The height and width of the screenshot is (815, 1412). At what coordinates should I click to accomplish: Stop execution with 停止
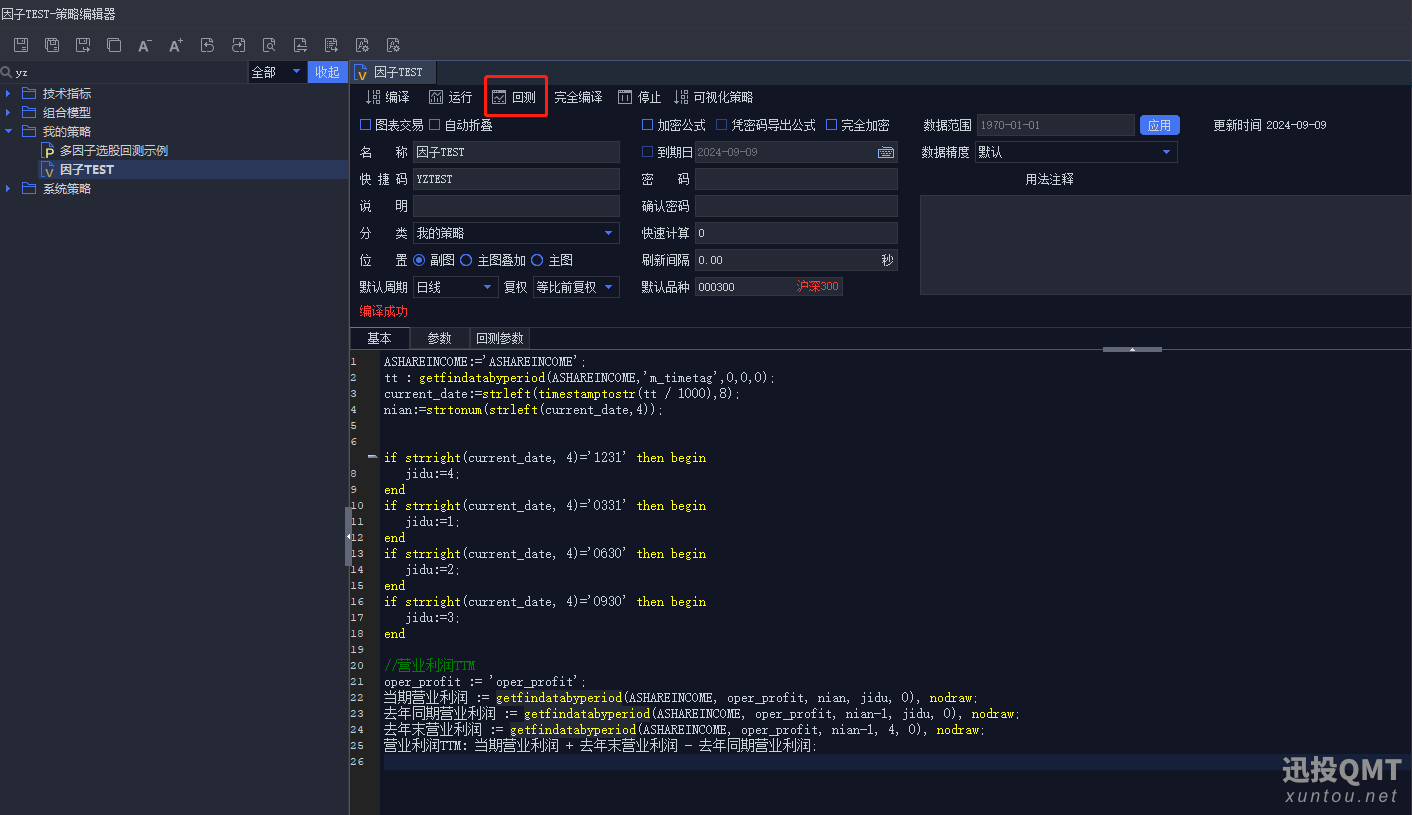(639, 97)
